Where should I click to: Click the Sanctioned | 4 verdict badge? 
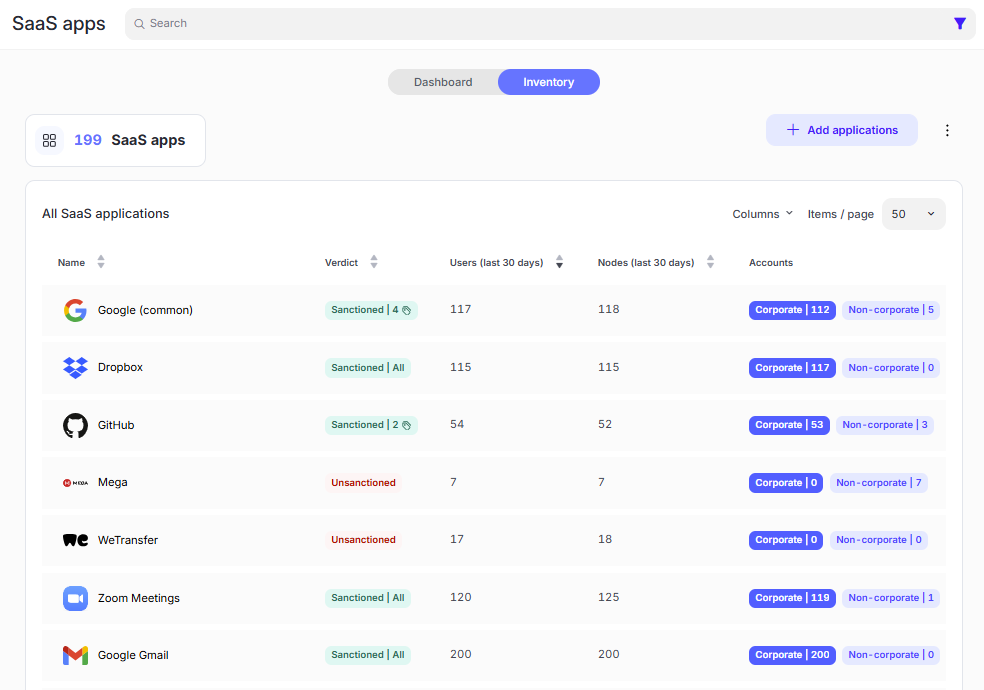pos(371,310)
